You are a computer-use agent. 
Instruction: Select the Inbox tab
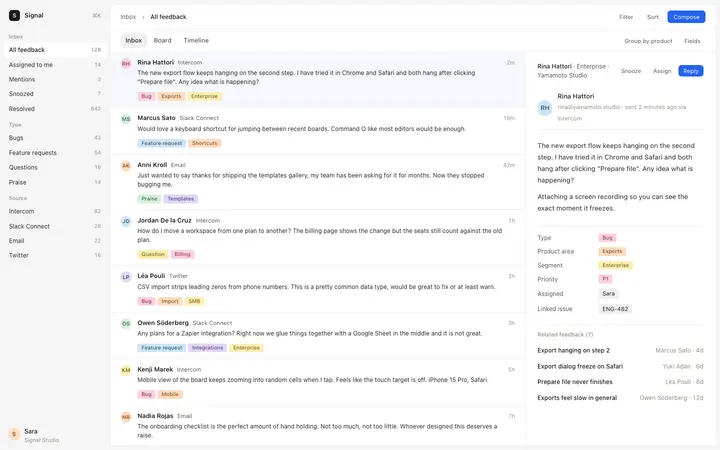coord(134,40)
